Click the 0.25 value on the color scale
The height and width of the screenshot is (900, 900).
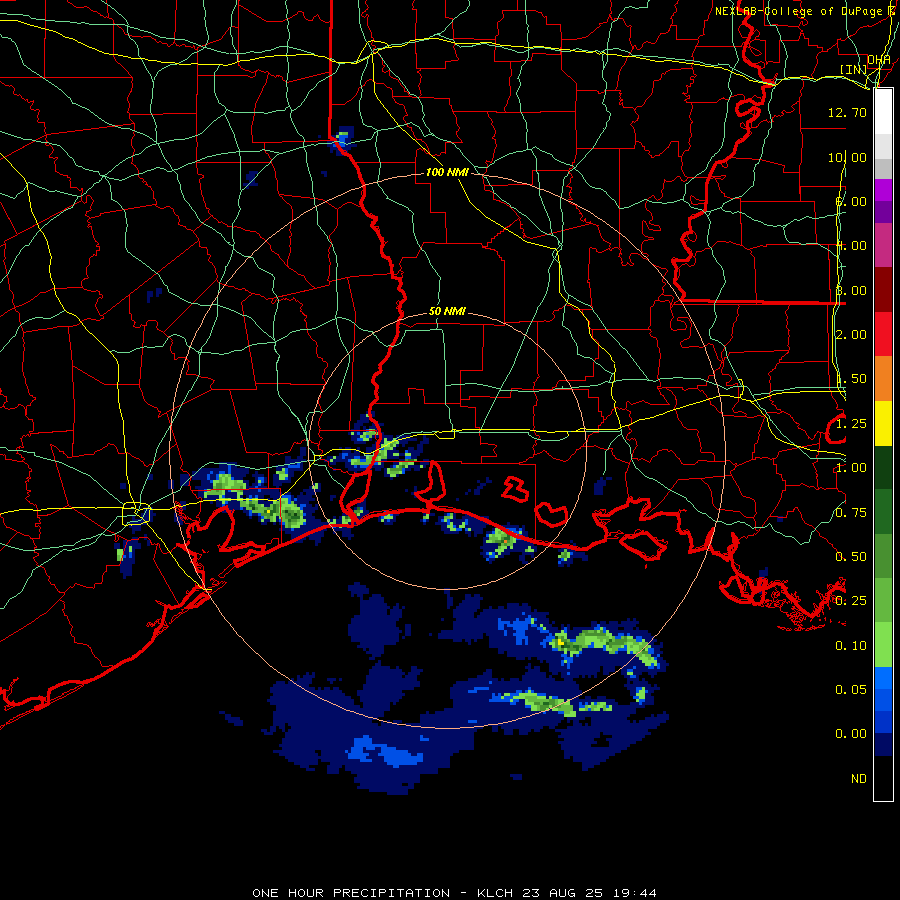(x=851, y=601)
